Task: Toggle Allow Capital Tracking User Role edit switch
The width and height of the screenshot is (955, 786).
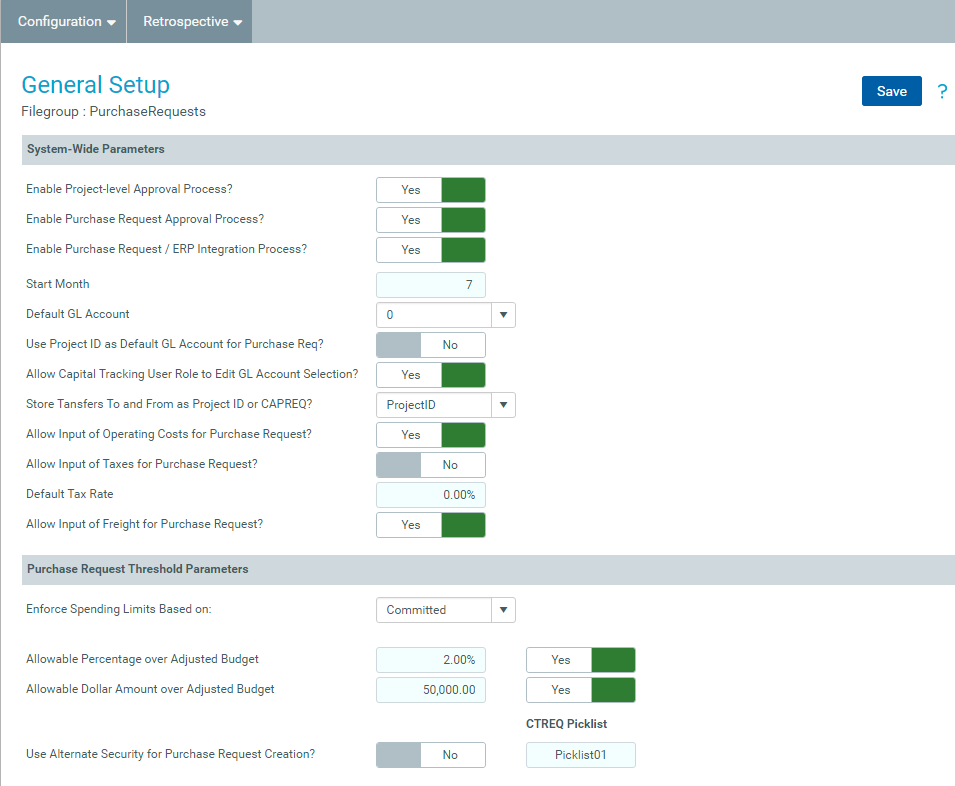Action: pyautogui.click(x=431, y=375)
